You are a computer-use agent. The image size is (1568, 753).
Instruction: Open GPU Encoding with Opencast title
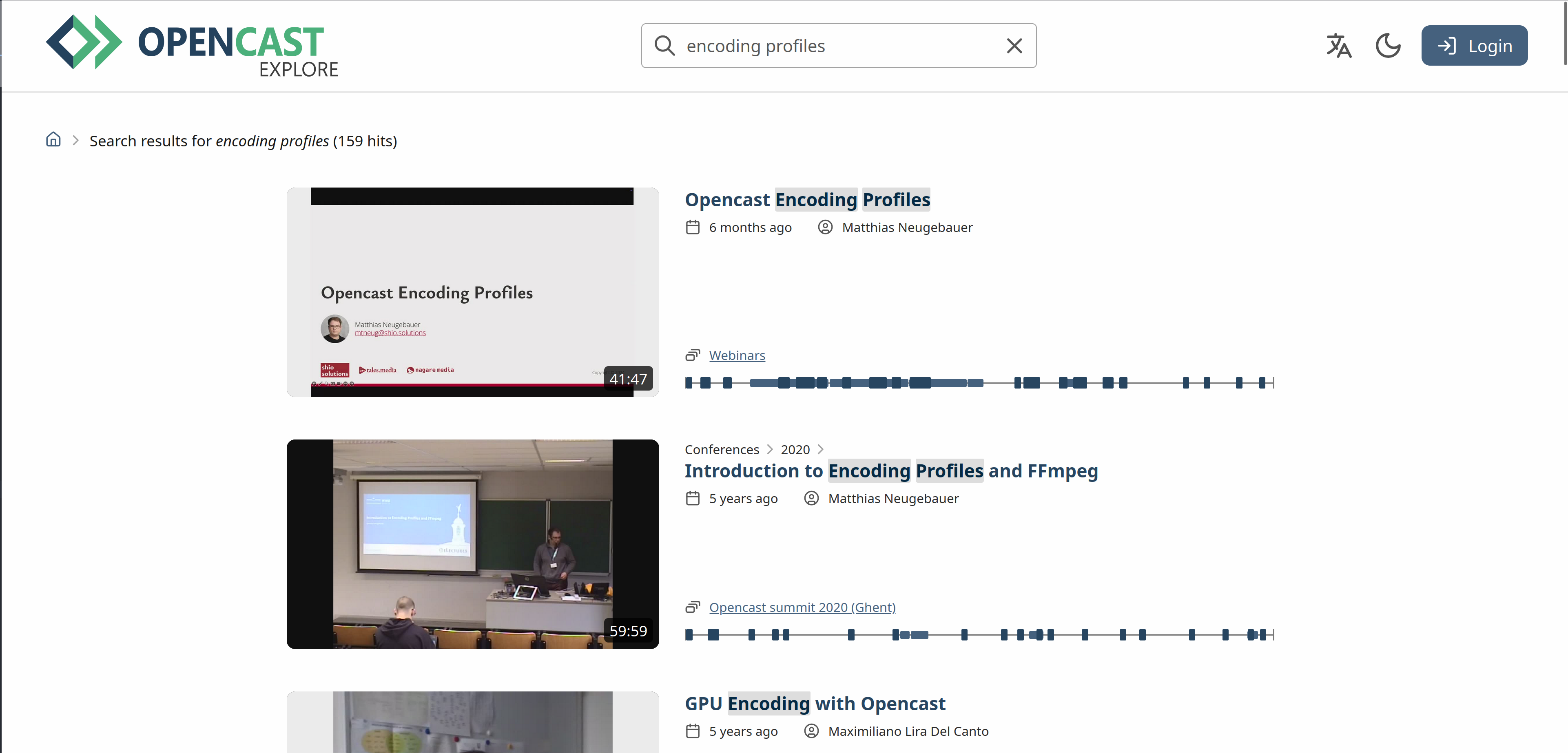(815, 704)
